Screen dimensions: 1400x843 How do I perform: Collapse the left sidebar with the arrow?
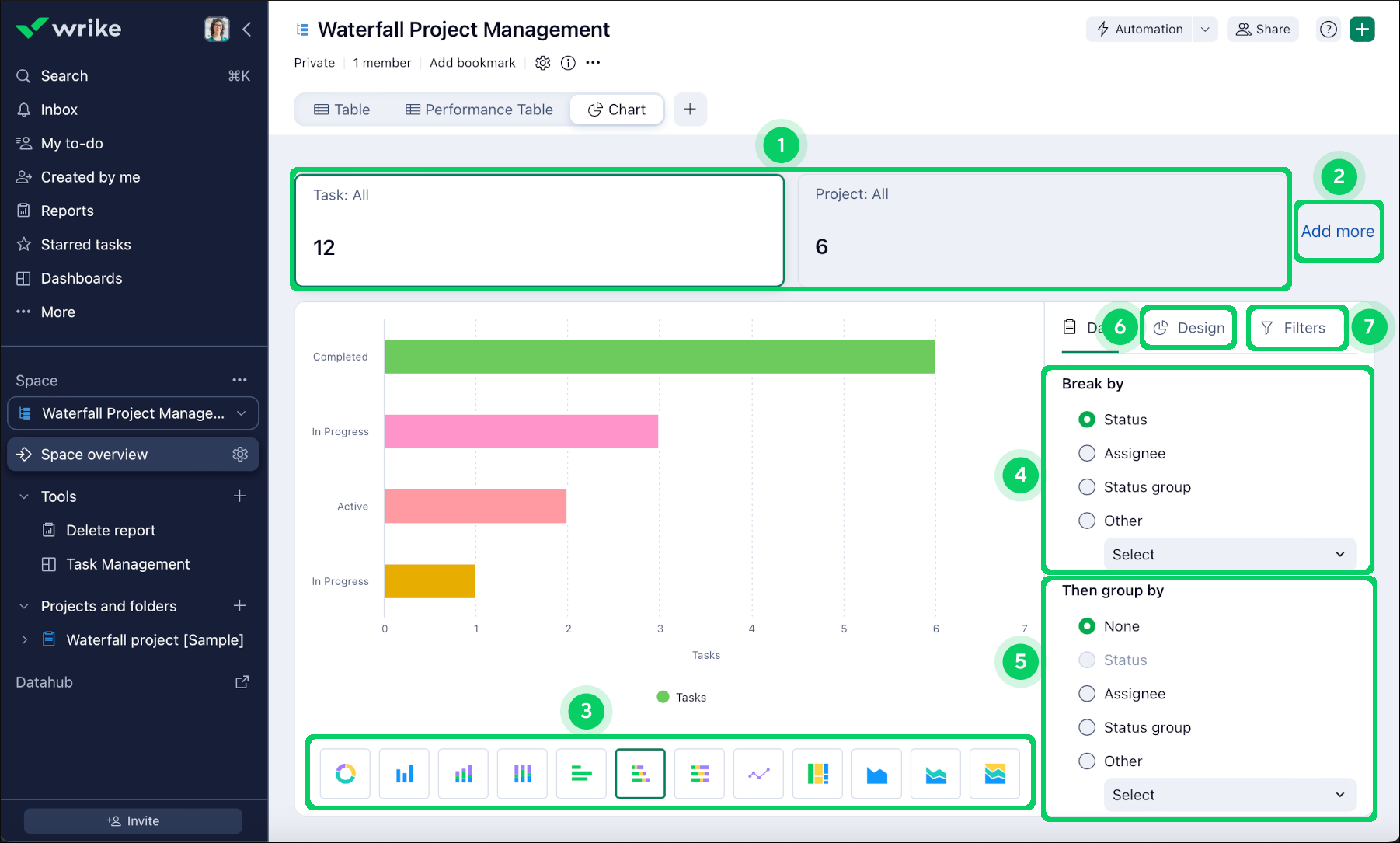pos(247,30)
